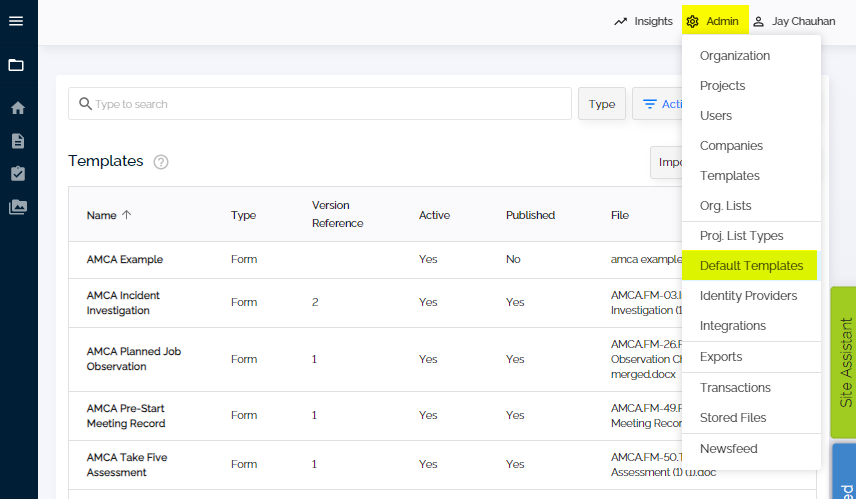
Task: Open the documents icon in sidebar
Action: pyautogui.click(x=18, y=141)
